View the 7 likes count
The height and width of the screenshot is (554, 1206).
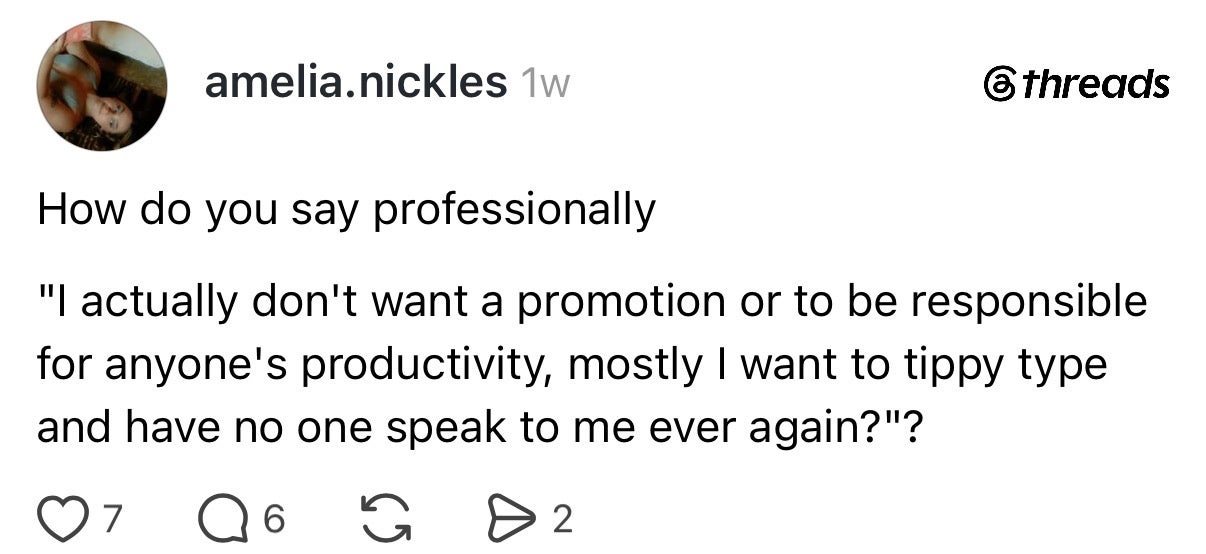coord(113,520)
